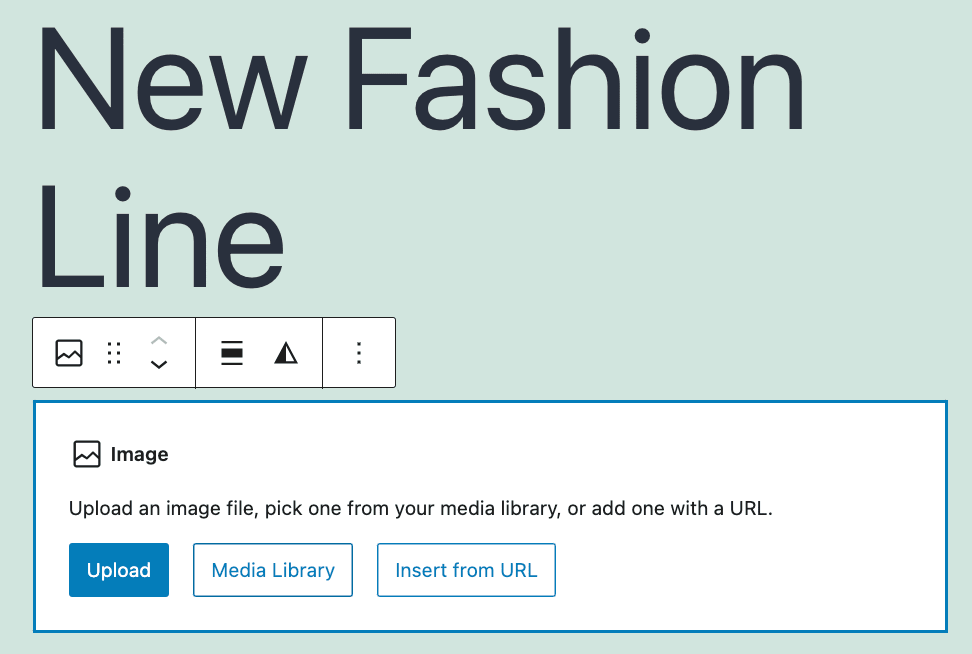The image size is (972, 654).
Task: Move the image block down
Action: point(159,365)
